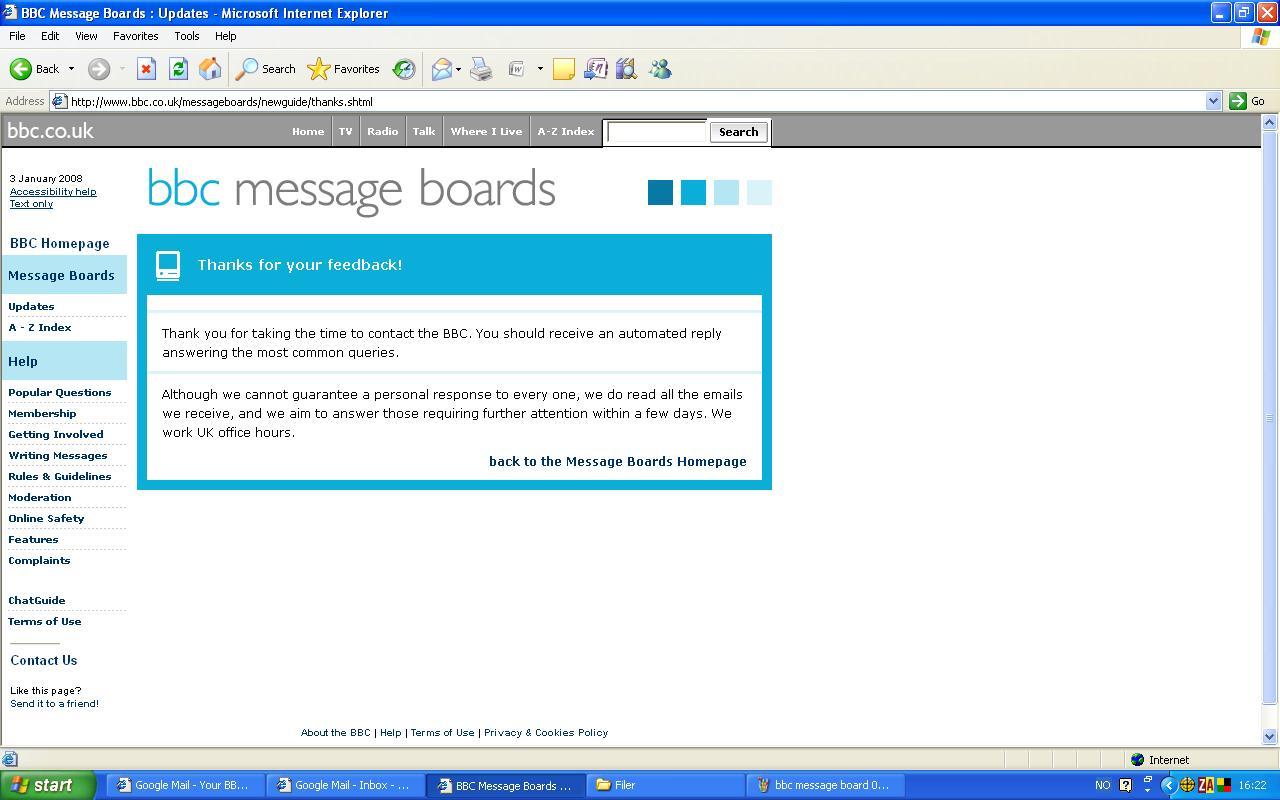Click the Stop loading icon
This screenshot has width=1280, height=800.
(x=146, y=69)
